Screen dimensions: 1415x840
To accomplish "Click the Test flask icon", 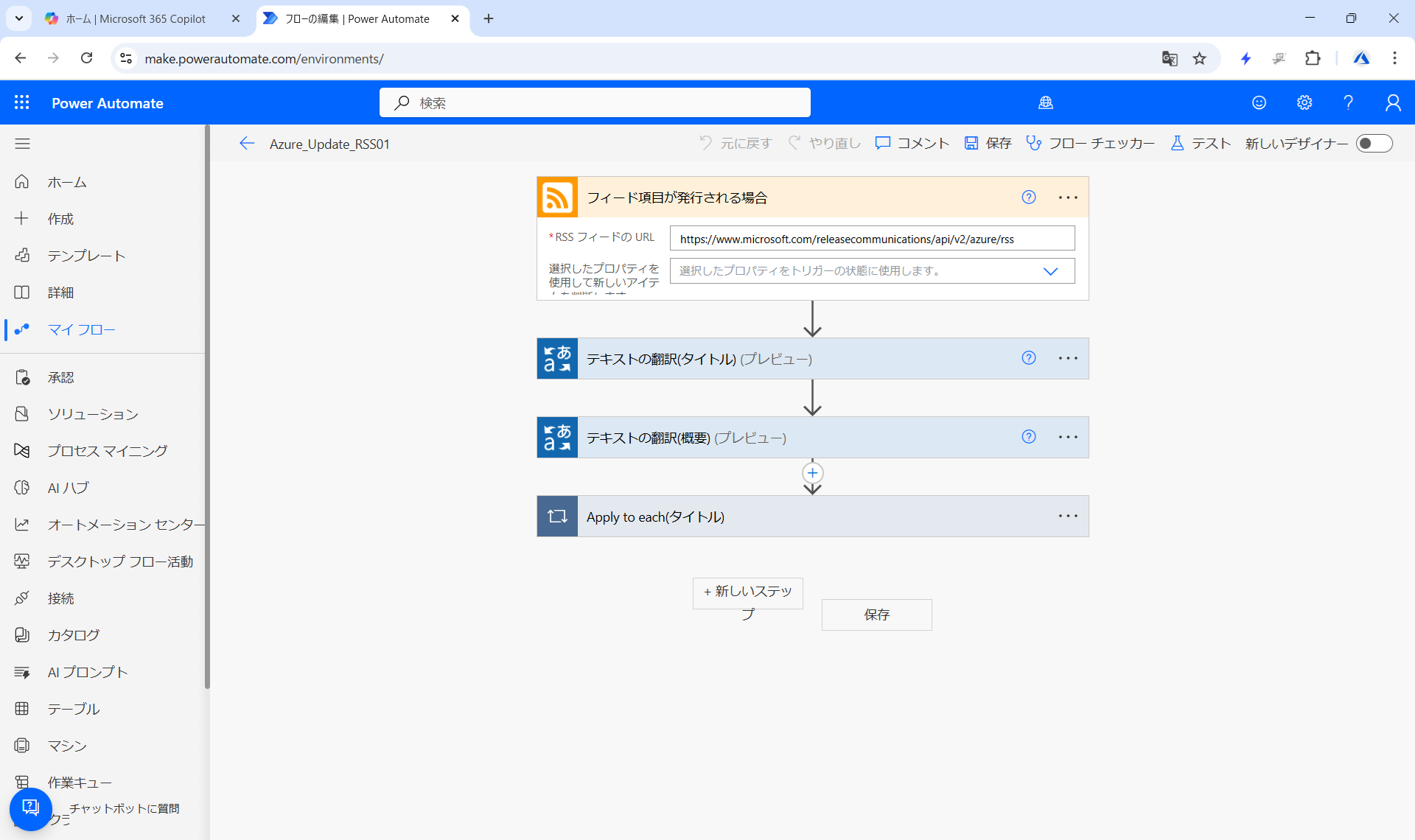I will click(1177, 144).
